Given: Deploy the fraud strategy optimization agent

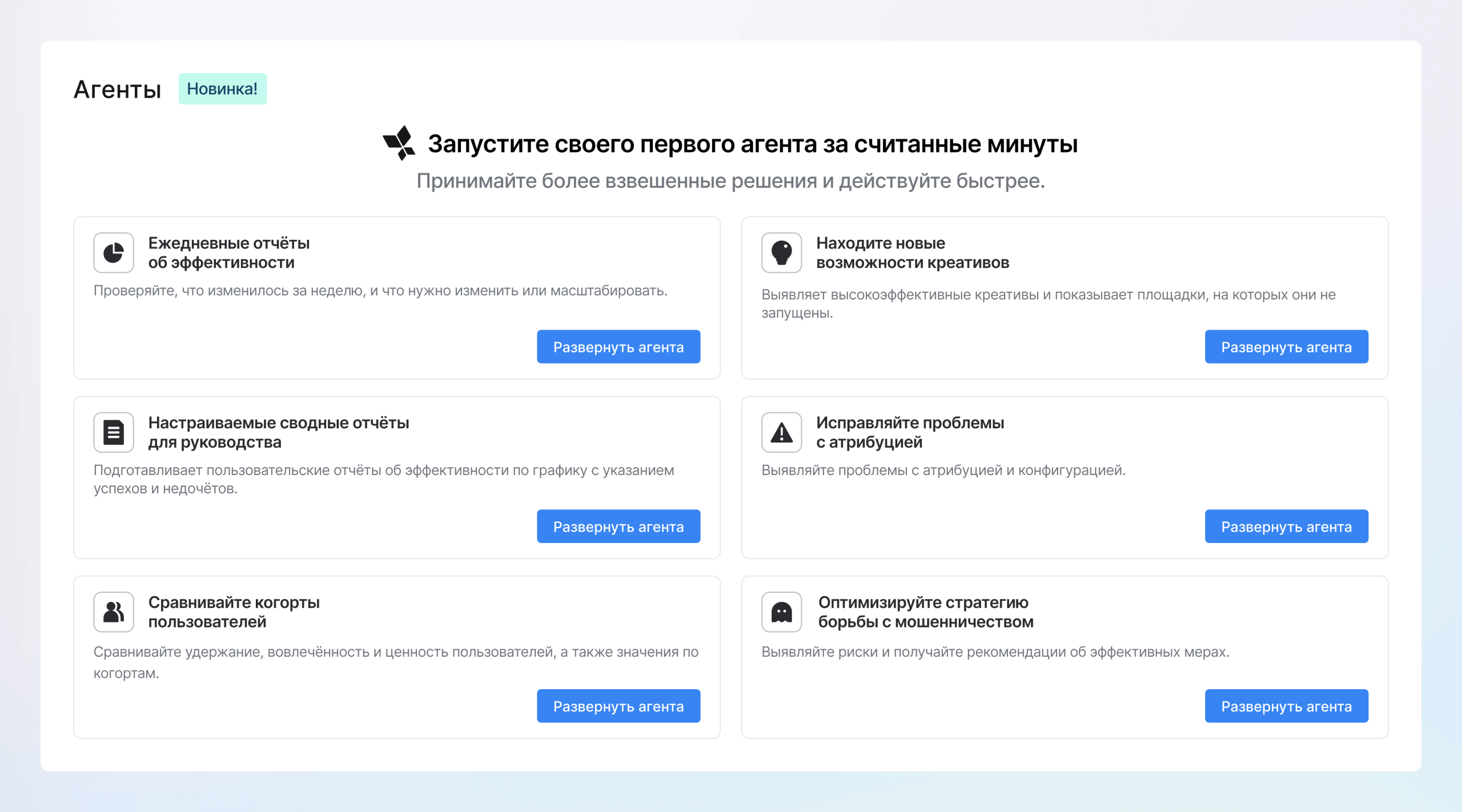Looking at the screenshot, I should pyautogui.click(x=1286, y=706).
